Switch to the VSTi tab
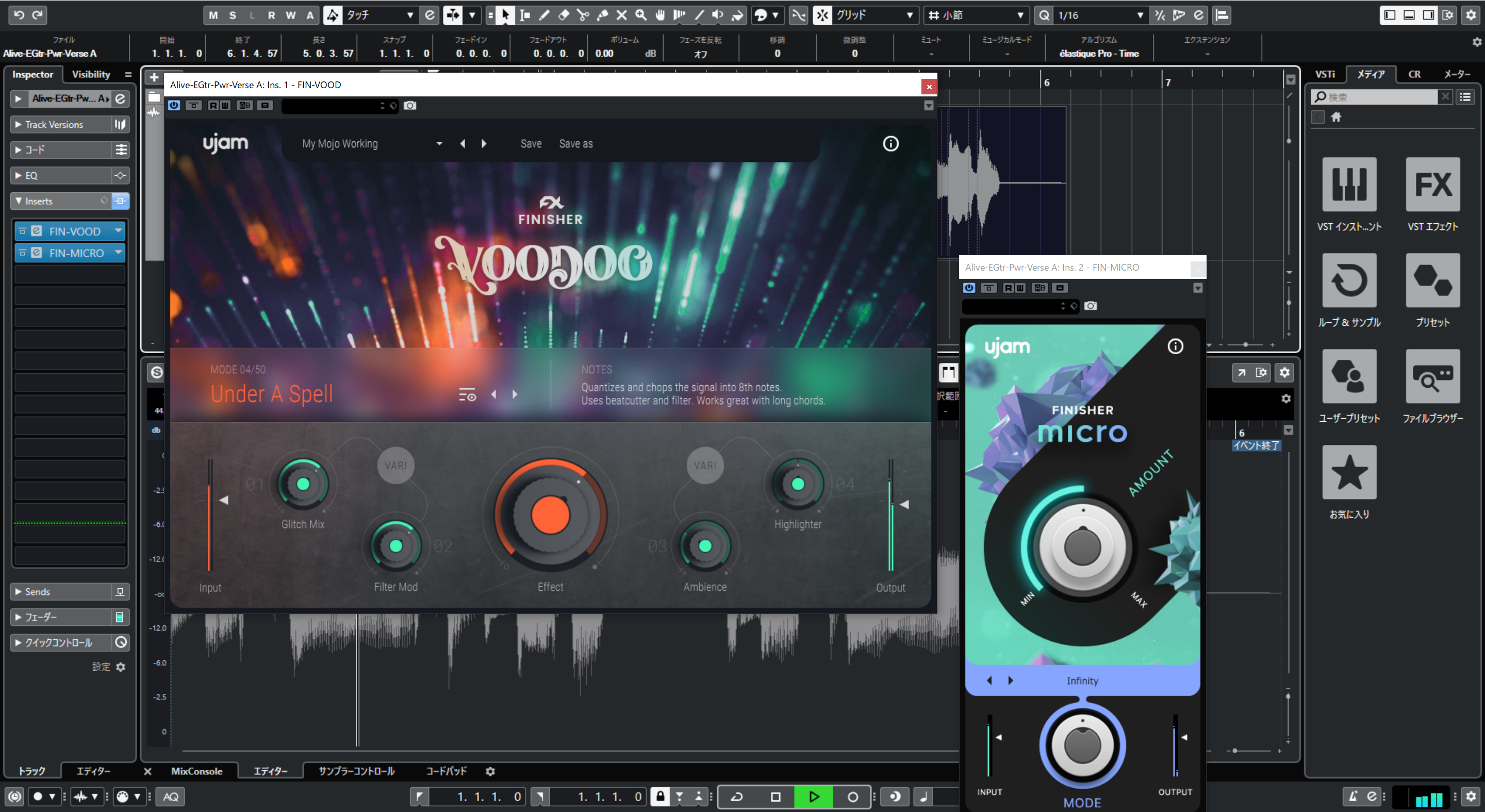 (1325, 74)
